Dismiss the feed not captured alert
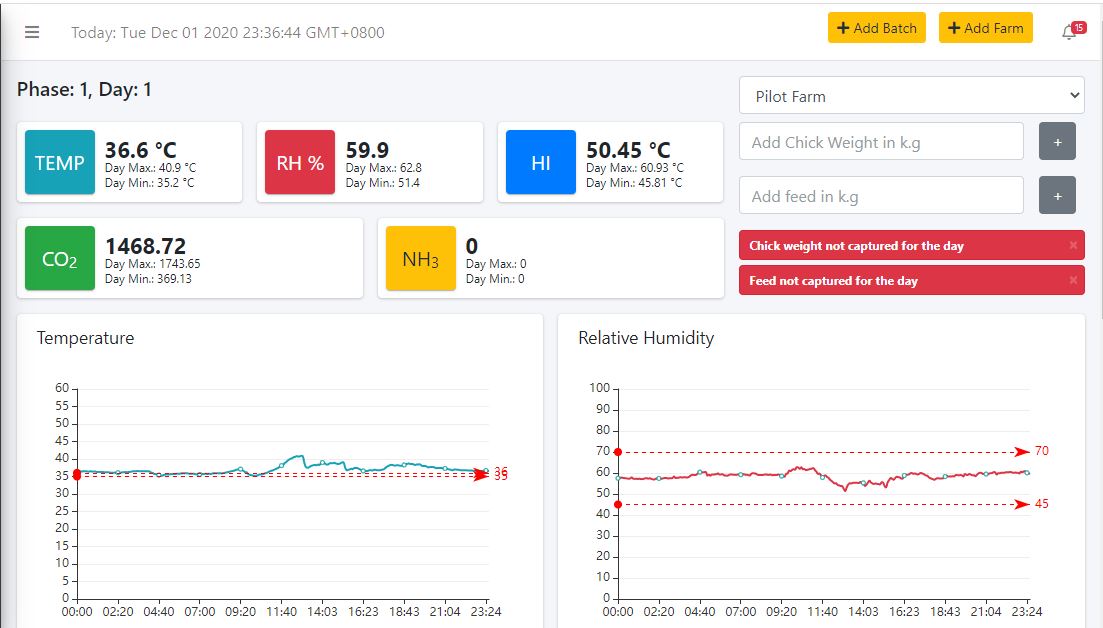 (1073, 281)
